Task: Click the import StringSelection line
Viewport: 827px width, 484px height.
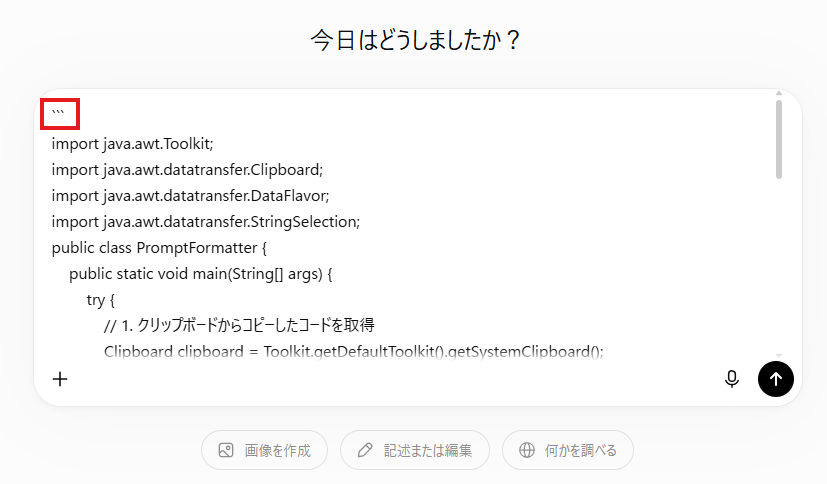Action: tap(206, 222)
